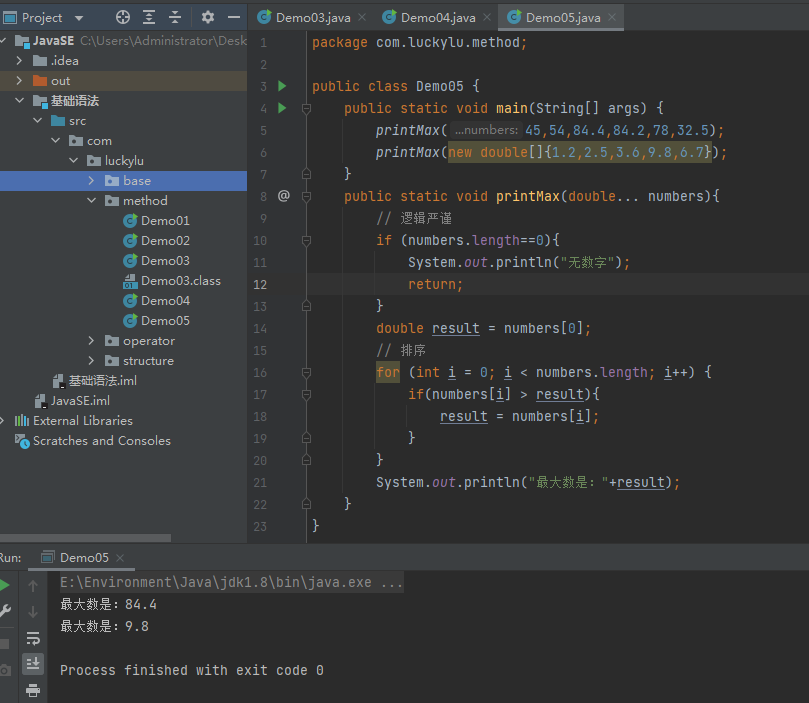Select Demo03.class file in project tree
The image size is (809, 703).
(x=180, y=281)
